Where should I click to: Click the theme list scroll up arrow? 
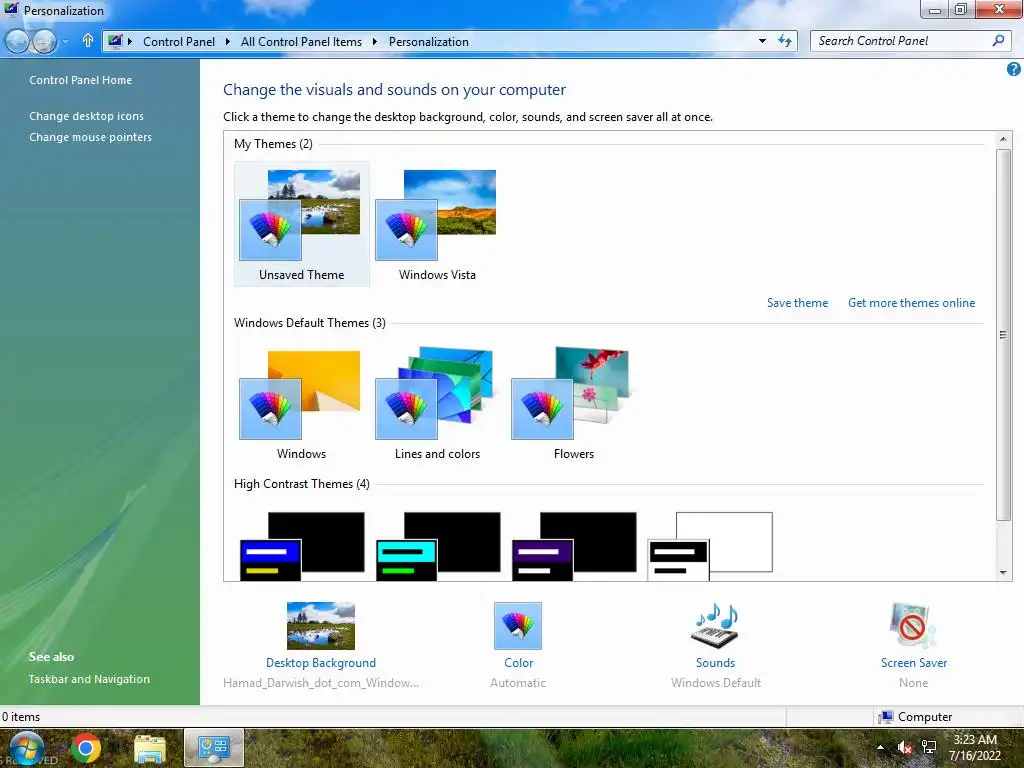[1003, 139]
